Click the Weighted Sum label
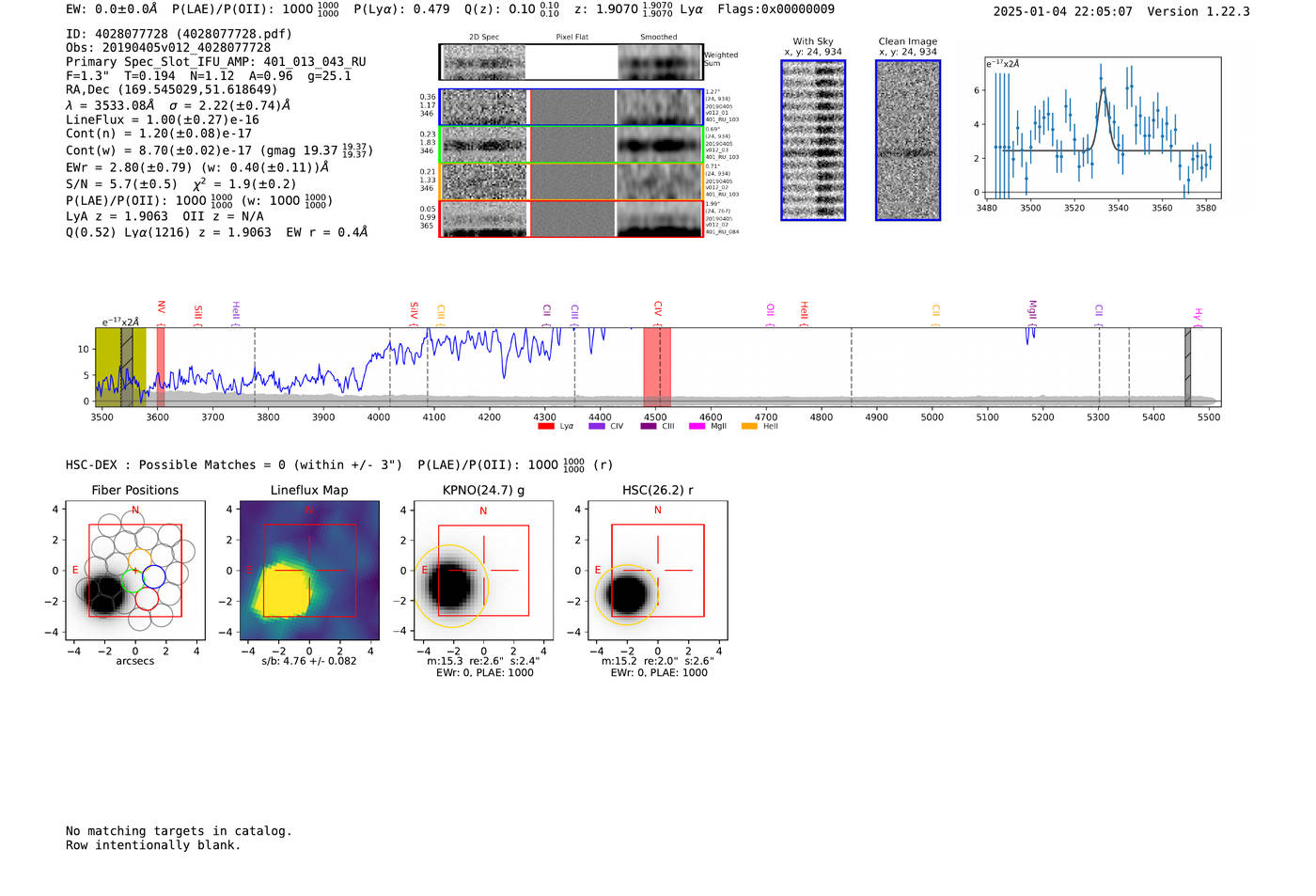1316x896 pixels. [721, 59]
